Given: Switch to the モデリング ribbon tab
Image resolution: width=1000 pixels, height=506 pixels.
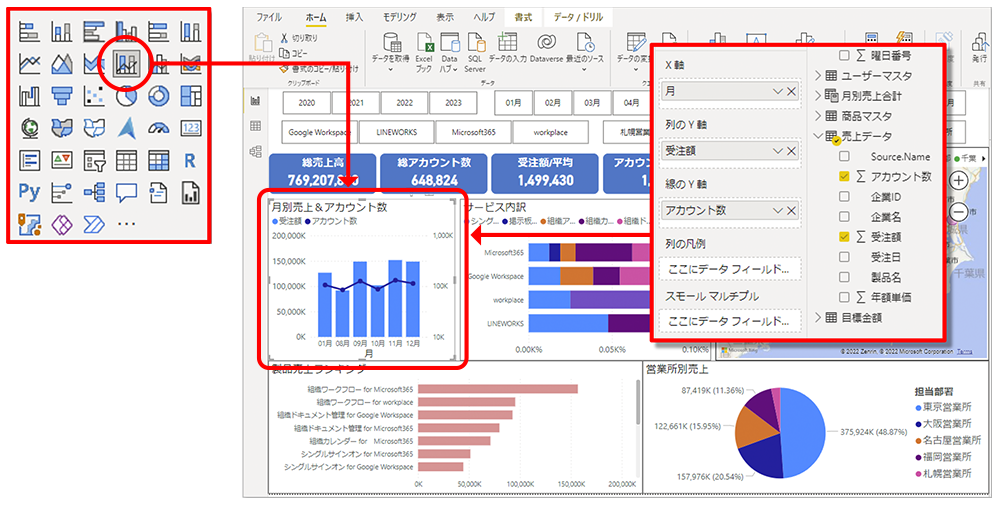Looking at the screenshot, I should coord(400,17).
